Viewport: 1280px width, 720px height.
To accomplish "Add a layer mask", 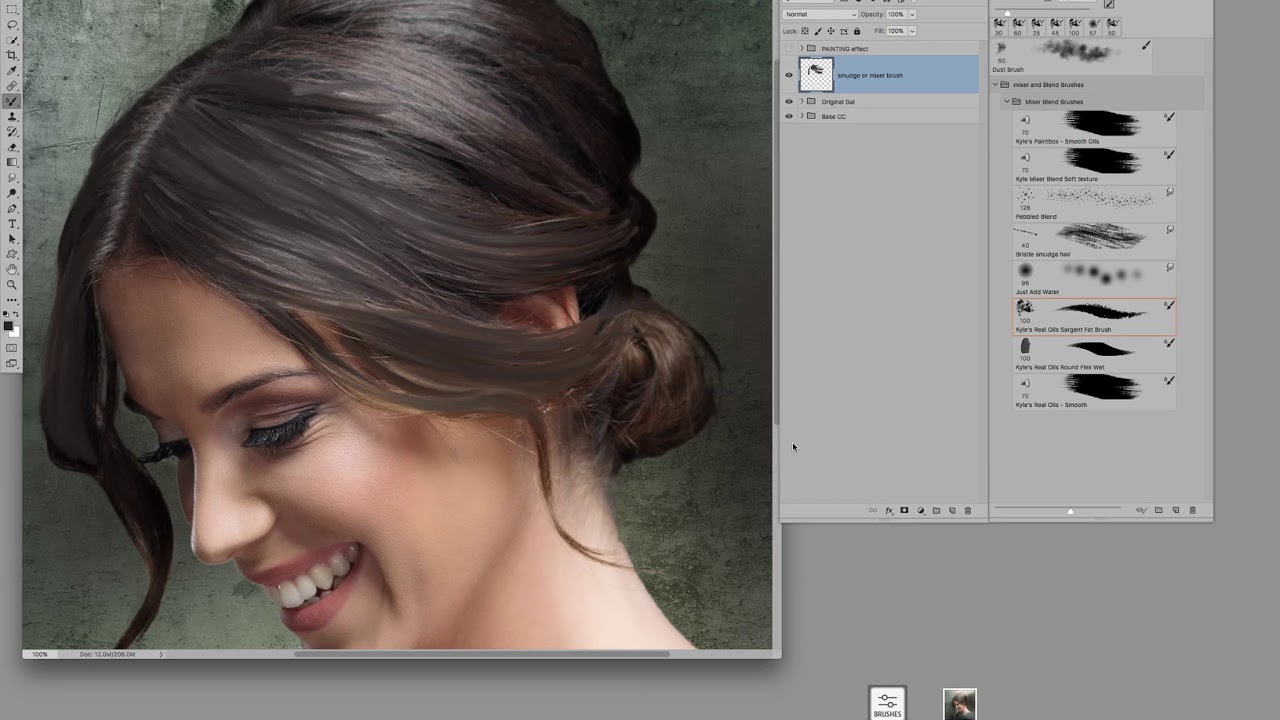I will point(904,511).
